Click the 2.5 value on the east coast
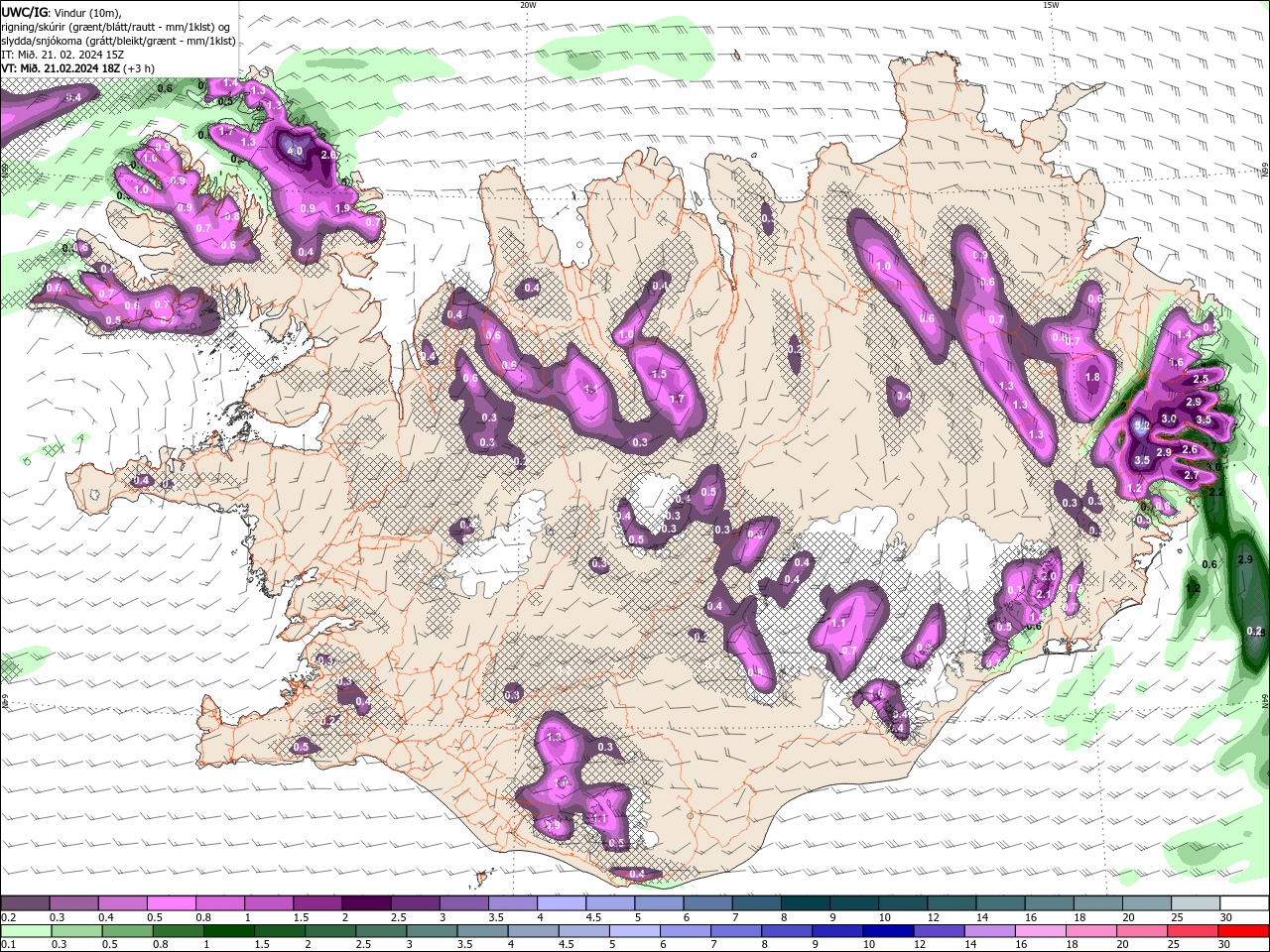Screen dimensions: 1270x952 1201,379
